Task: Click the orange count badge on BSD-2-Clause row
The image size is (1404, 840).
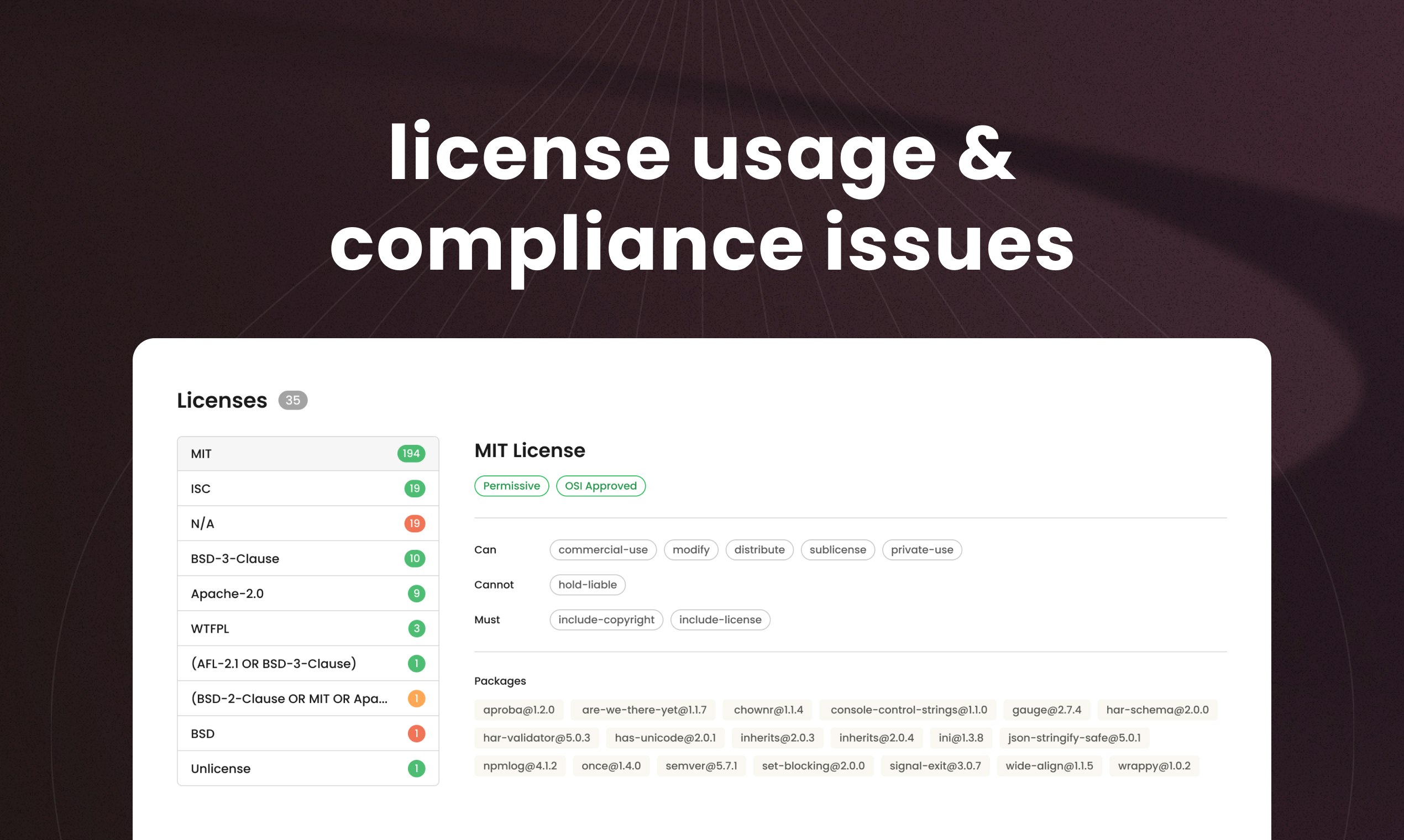Action: click(x=417, y=699)
